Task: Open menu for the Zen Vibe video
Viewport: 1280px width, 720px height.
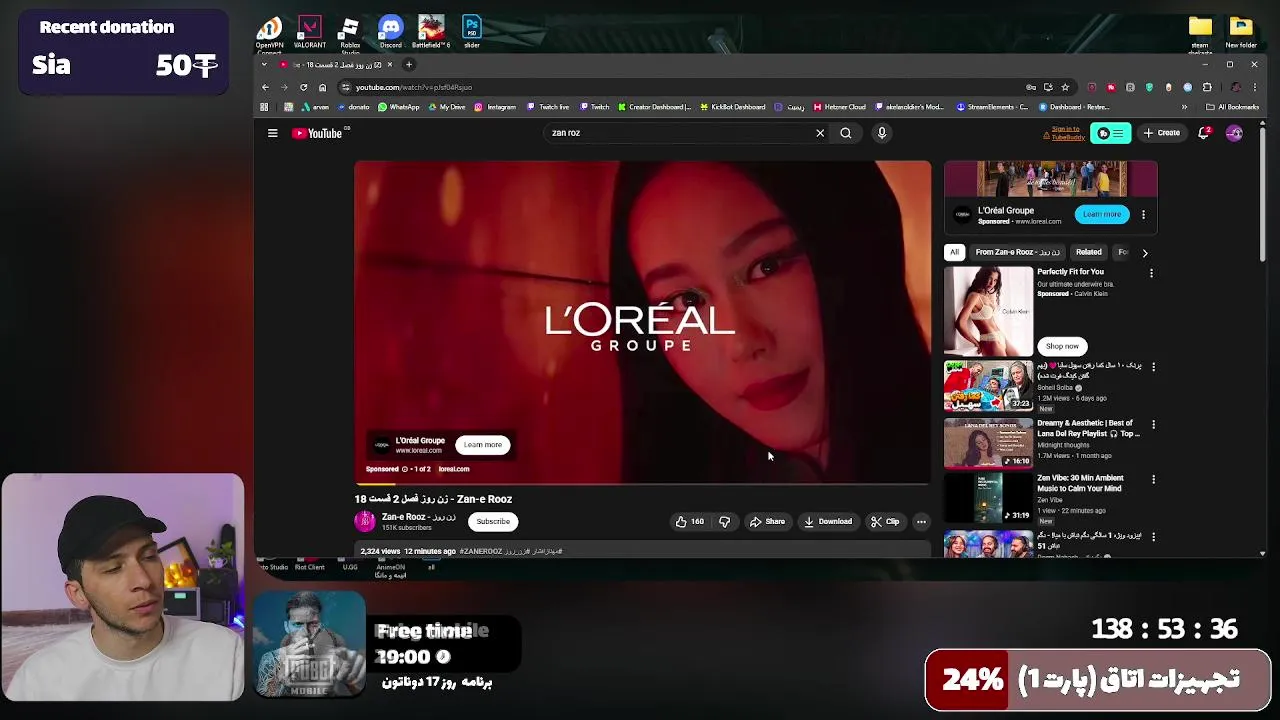Action: [1153, 479]
